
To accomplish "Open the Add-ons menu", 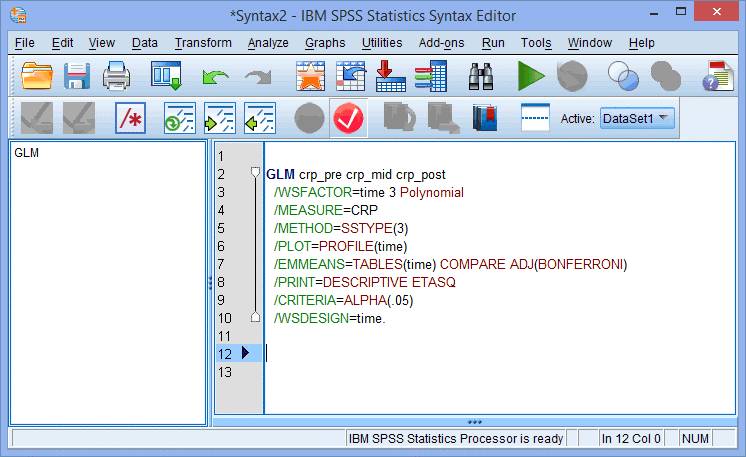I will click(x=442, y=43).
